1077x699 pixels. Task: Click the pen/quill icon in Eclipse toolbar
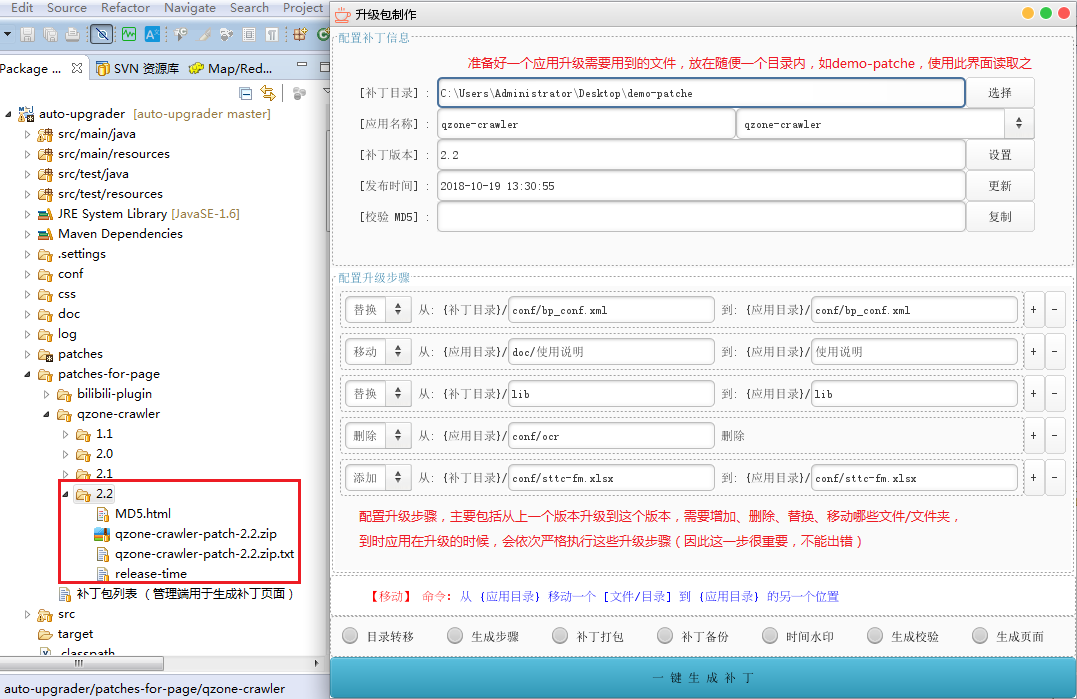205,34
